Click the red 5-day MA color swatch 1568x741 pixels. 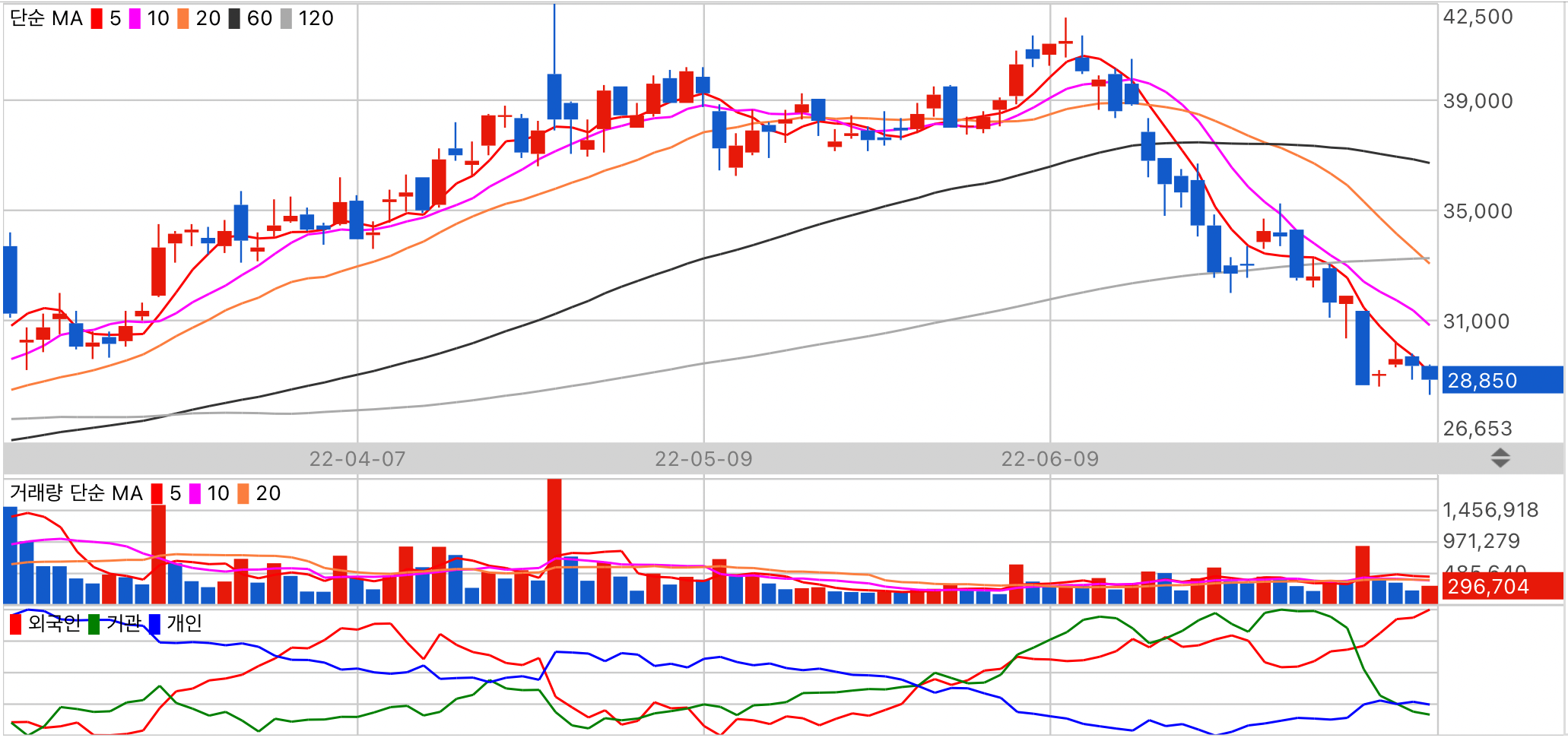coord(97,18)
